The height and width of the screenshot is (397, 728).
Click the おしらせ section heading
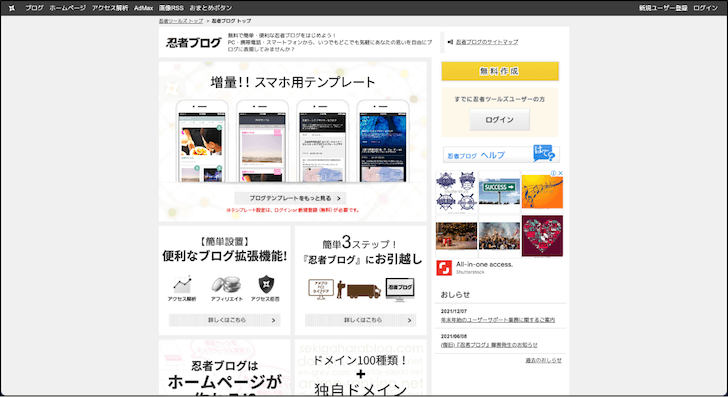[455, 294]
